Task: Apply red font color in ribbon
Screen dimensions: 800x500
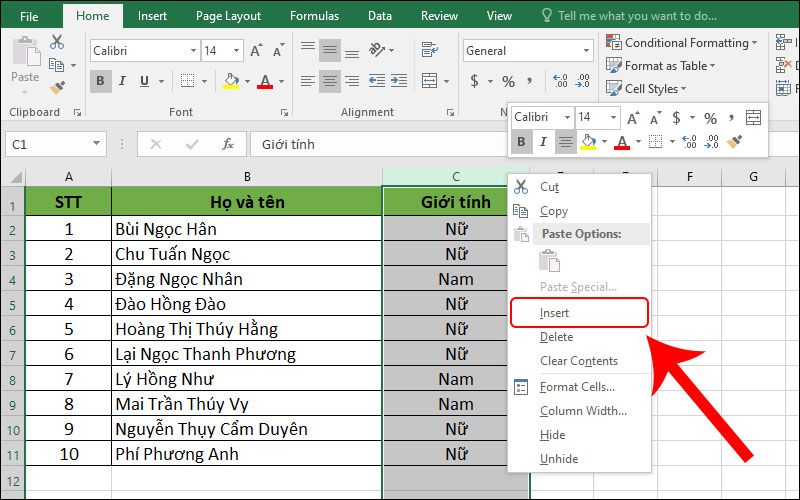Action: click(x=265, y=81)
